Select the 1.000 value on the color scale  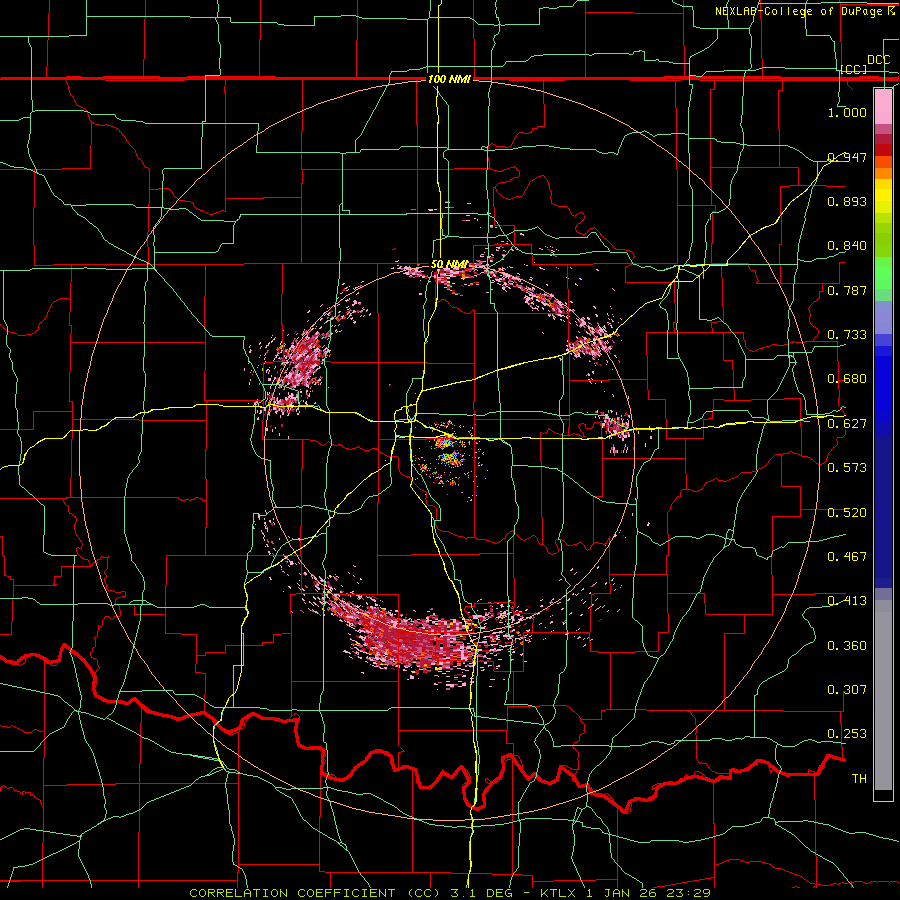[x=847, y=112]
